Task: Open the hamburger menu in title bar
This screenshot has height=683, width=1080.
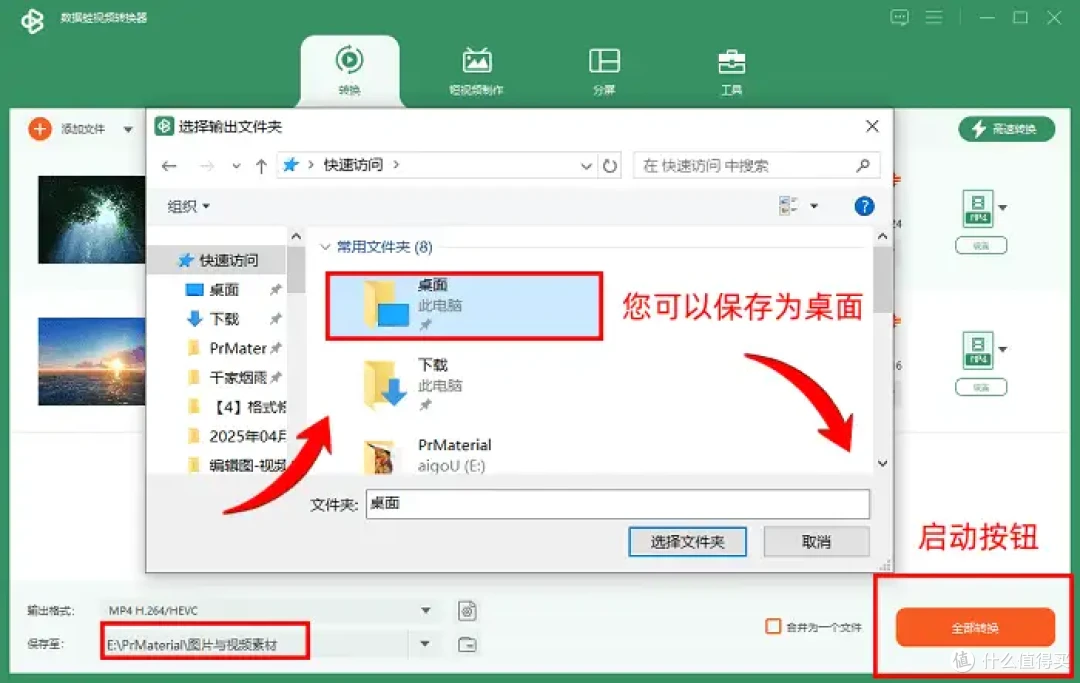Action: (933, 17)
